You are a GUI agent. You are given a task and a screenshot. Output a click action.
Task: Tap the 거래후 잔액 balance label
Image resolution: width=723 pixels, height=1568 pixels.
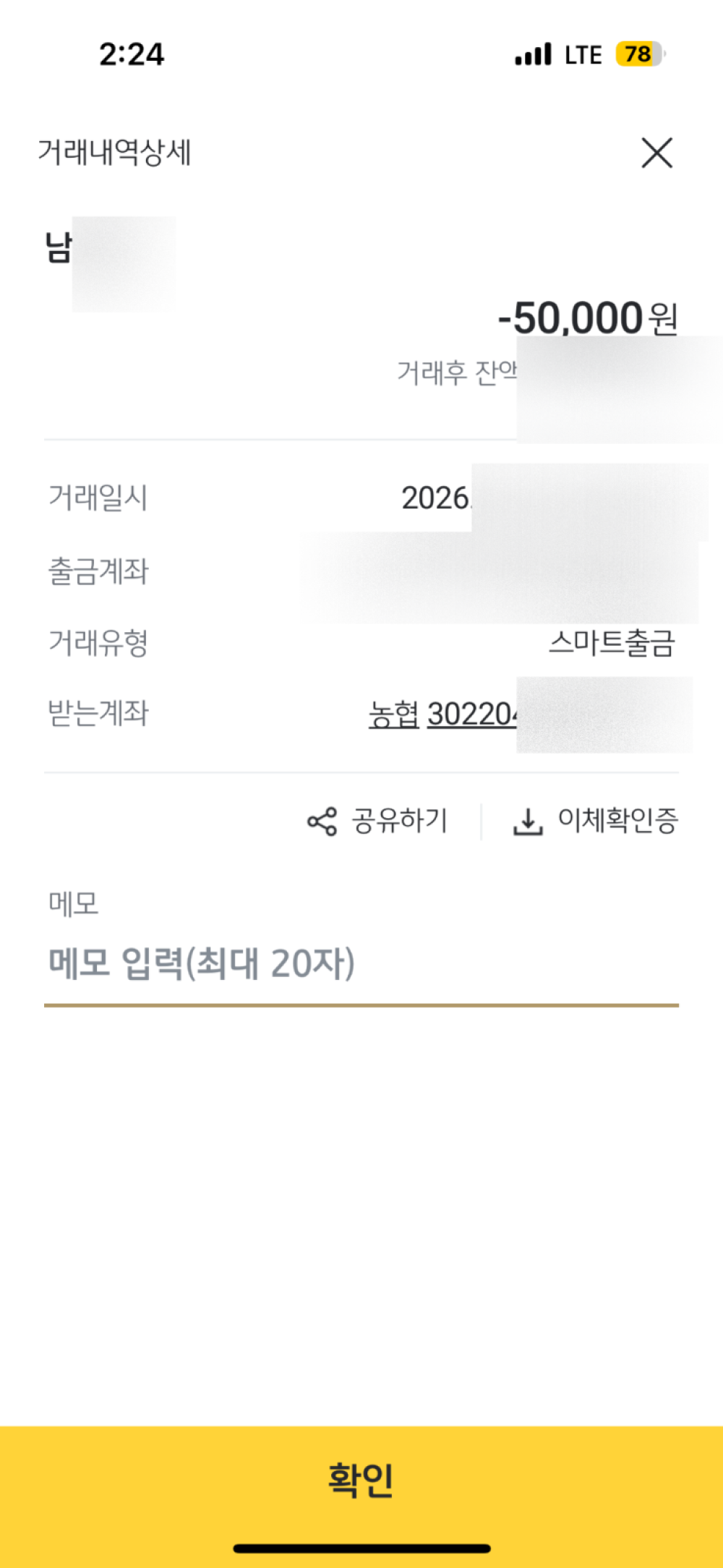[x=456, y=372]
